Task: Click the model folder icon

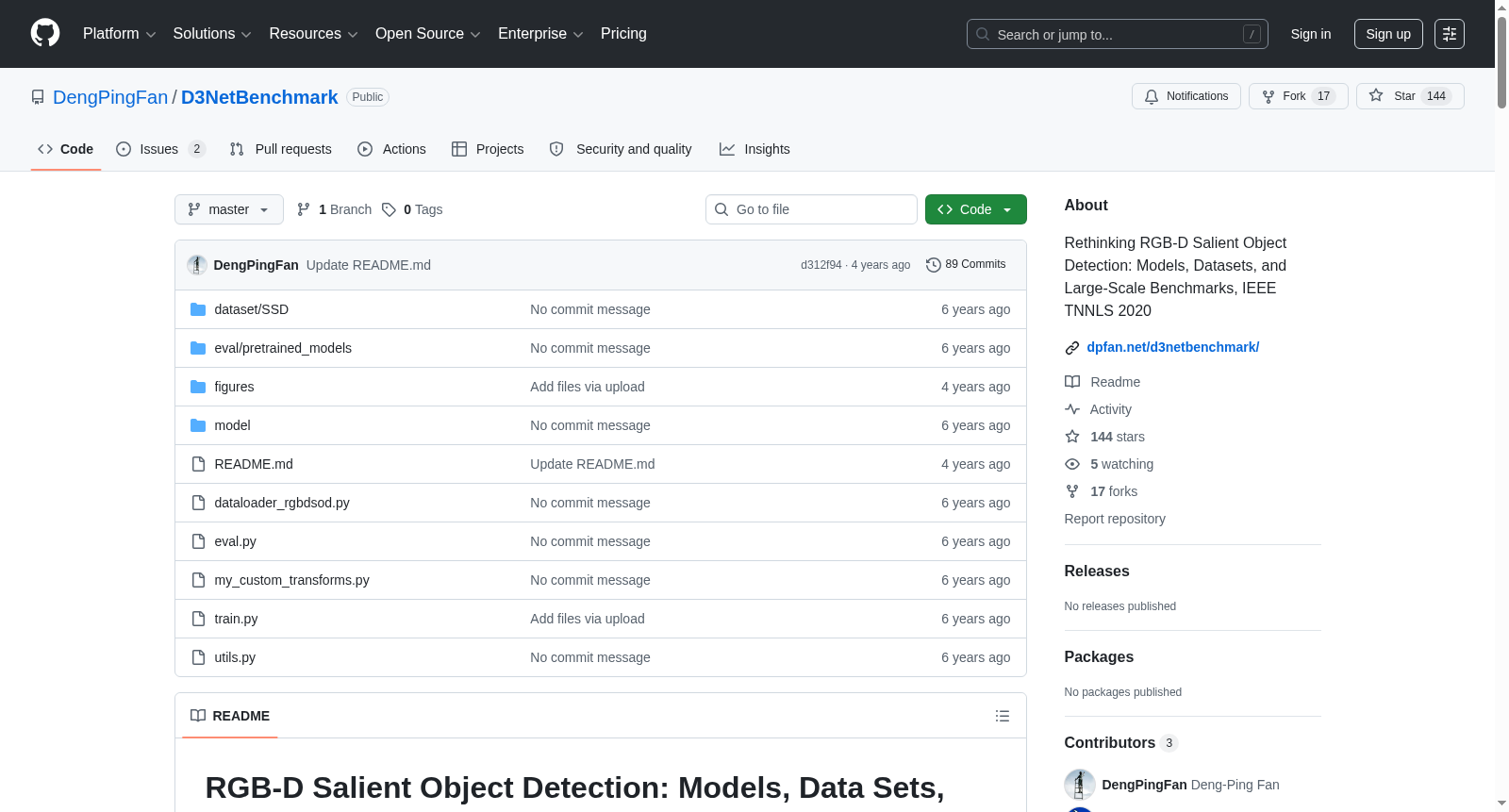Action: (198, 425)
